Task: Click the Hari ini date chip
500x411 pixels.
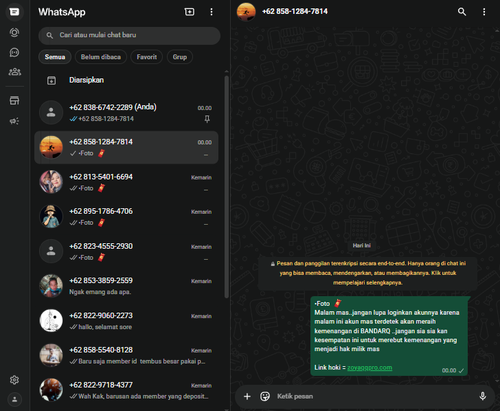Action: click(x=362, y=246)
